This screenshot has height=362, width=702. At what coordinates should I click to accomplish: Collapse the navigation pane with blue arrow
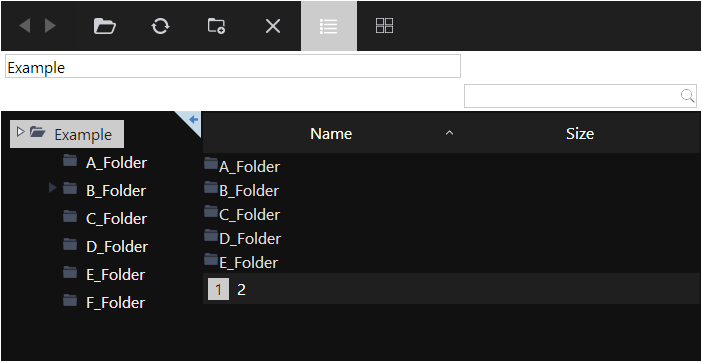(193, 119)
